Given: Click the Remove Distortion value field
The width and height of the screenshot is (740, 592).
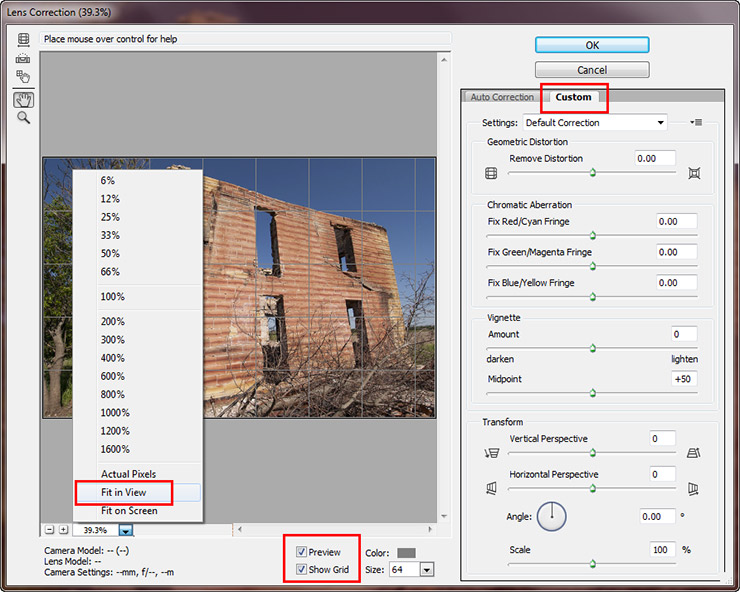Looking at the screenshot, I should pos(655,159).
